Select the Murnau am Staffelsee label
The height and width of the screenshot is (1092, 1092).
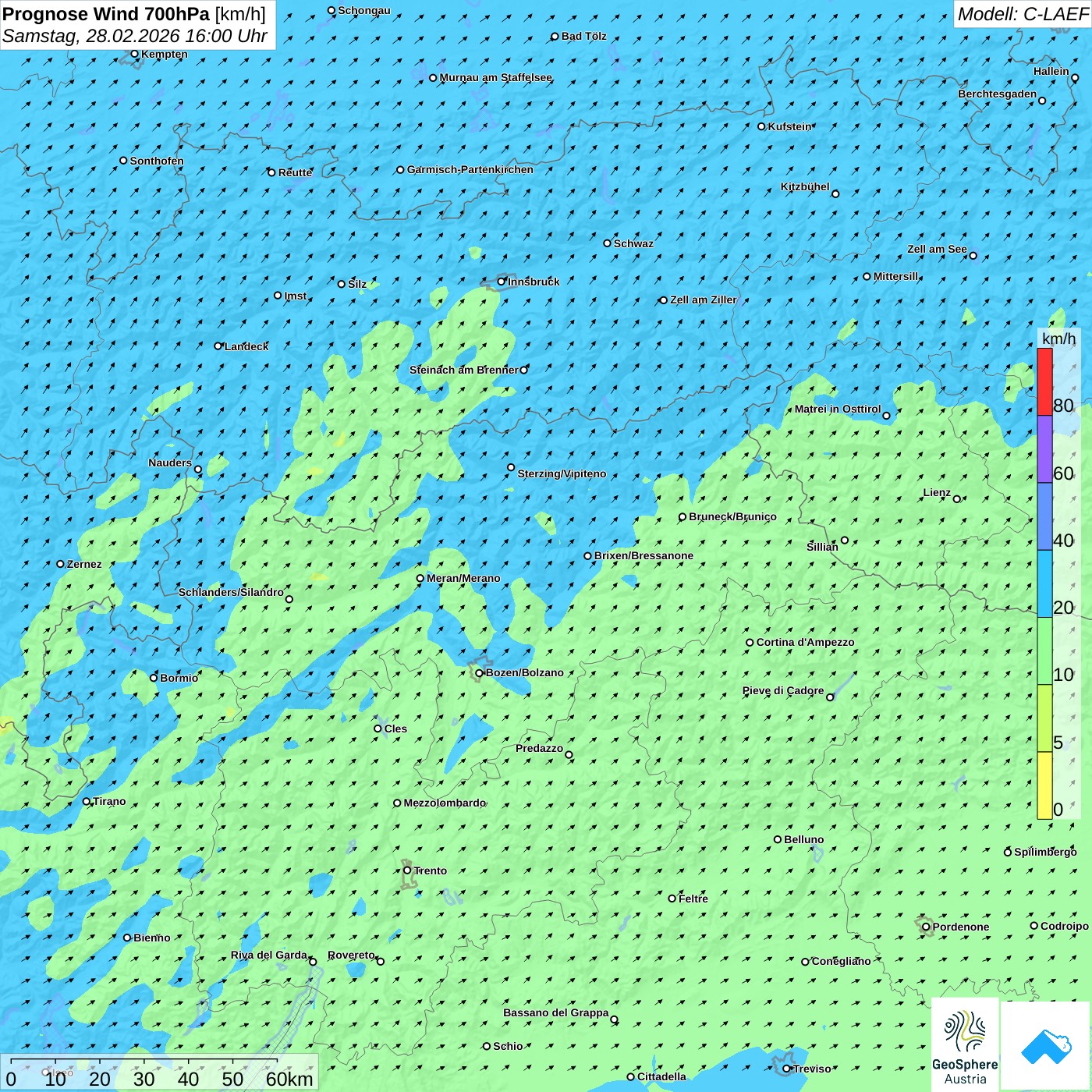point(496,77)
